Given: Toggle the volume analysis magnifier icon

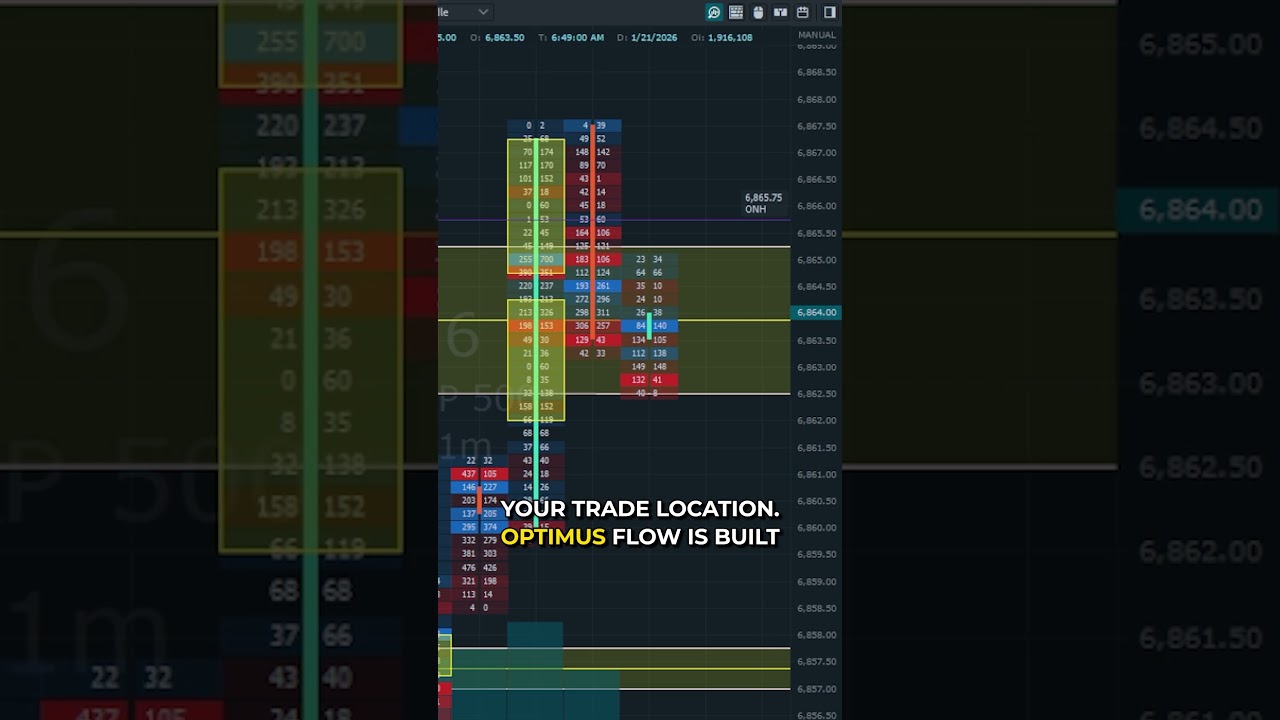Looking at the screenshot, I should pyautogui.click(x=714, y=12).
